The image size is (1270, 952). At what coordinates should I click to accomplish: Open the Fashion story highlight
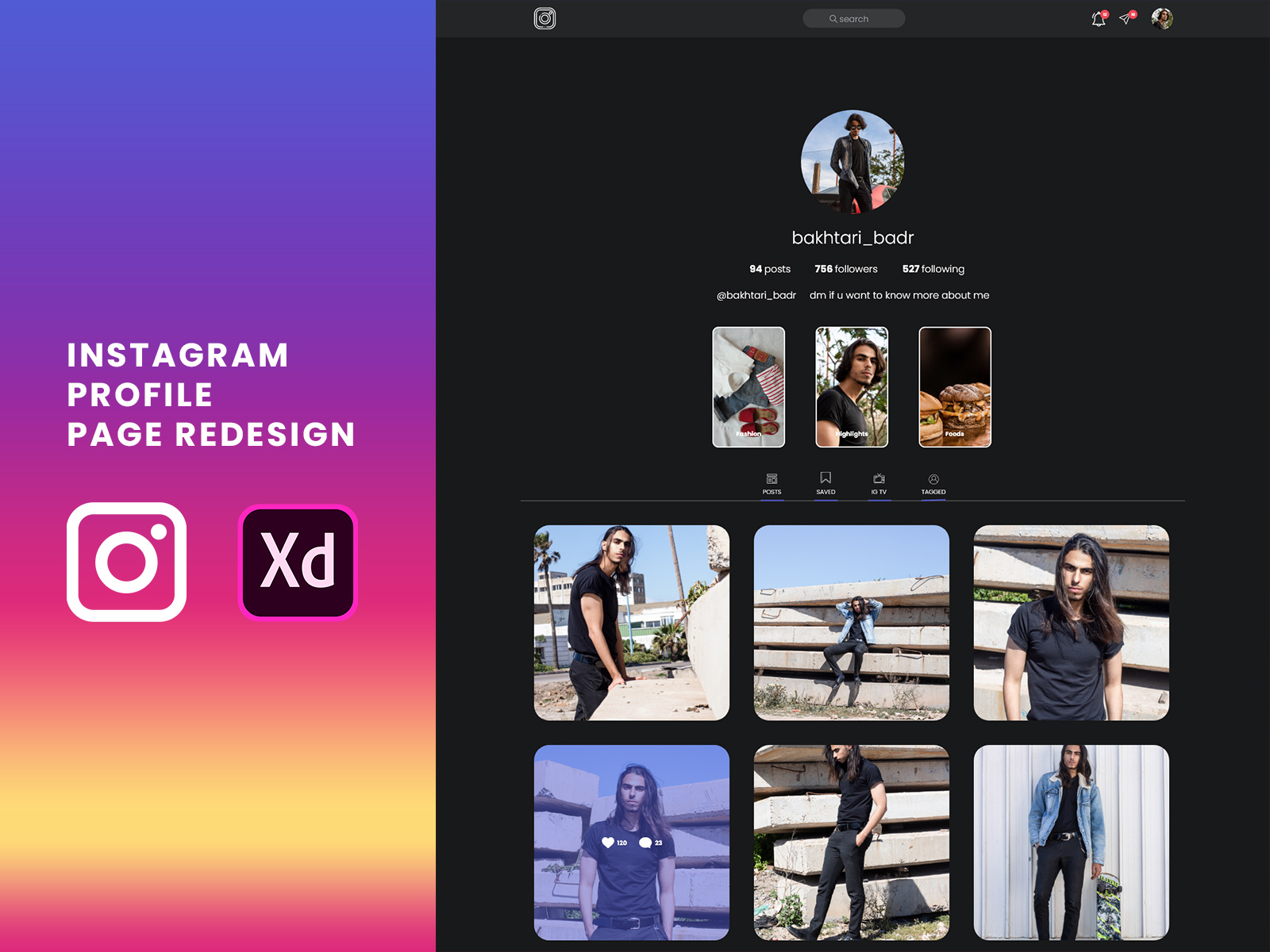(x=749, y=387)
